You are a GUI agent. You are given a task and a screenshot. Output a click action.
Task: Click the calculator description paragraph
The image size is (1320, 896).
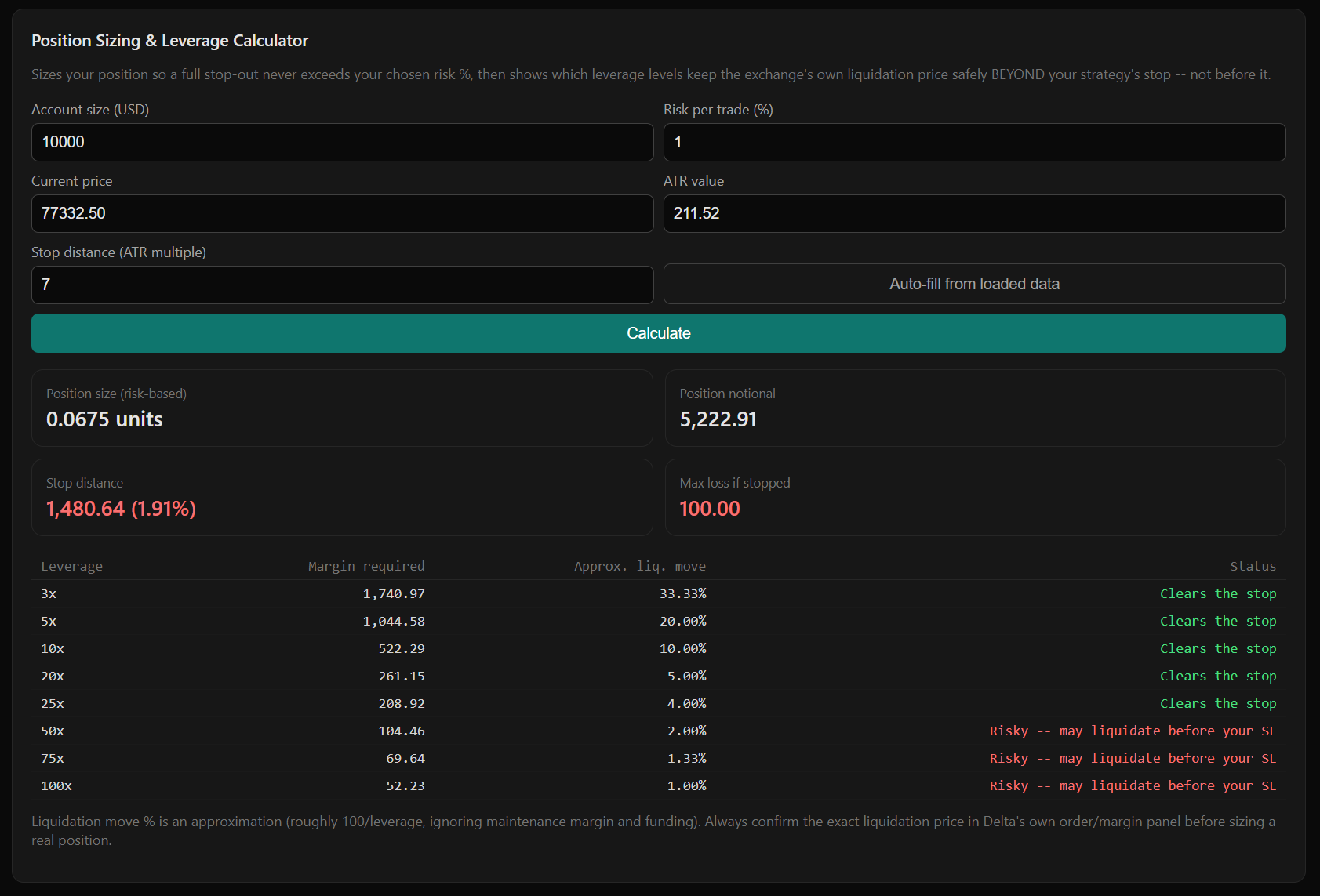pyautogui.click(x=651, y=74)
